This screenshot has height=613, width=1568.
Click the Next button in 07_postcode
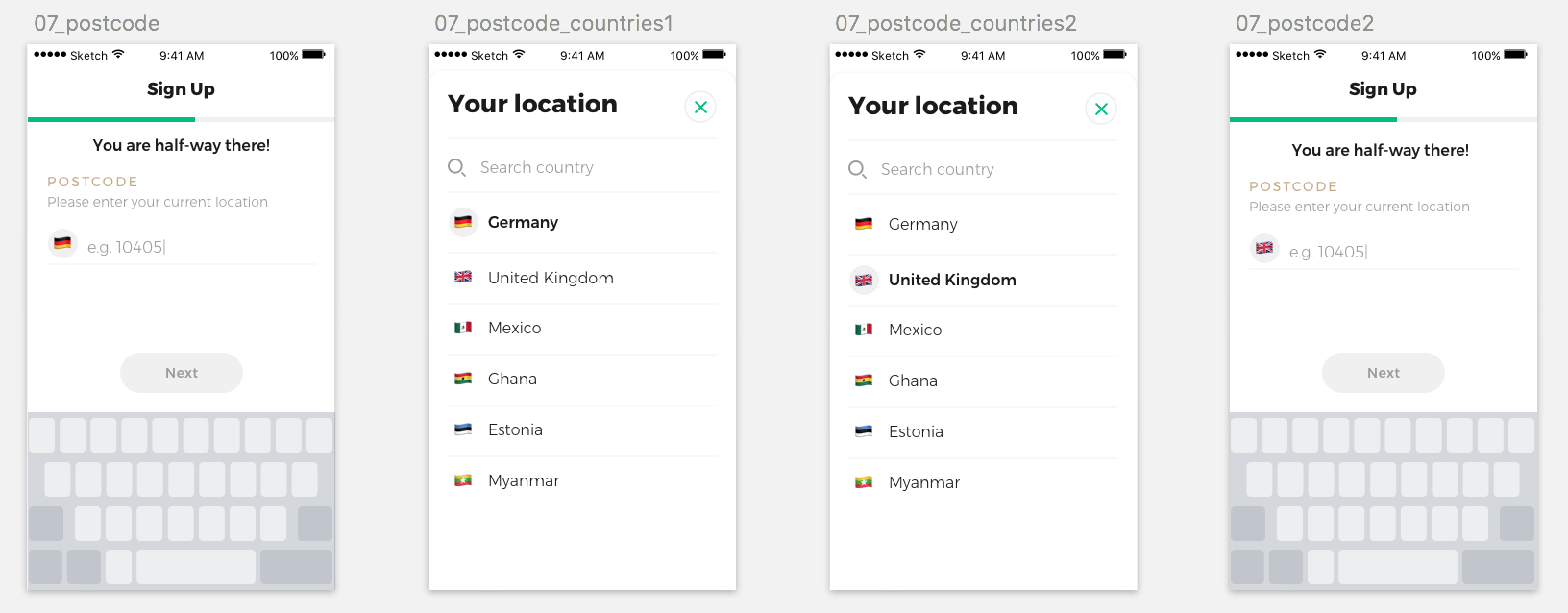(182, 373)
